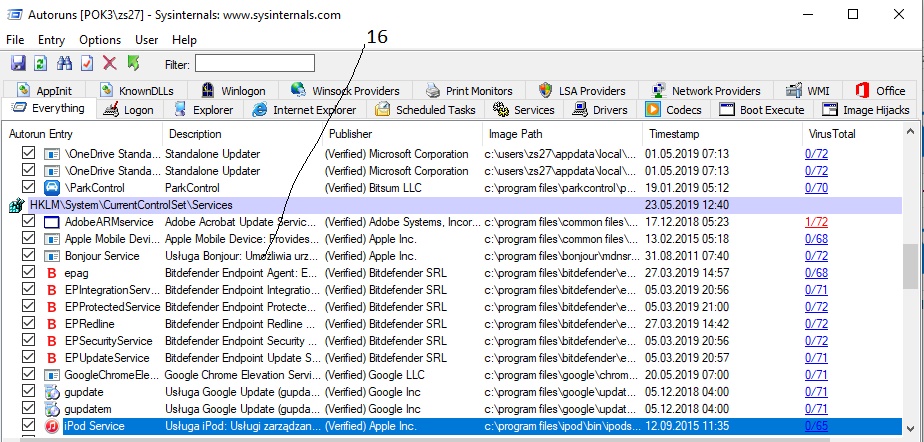
Task: Disable the Bonjour Service entry checkbox
Action: [28, 255]
